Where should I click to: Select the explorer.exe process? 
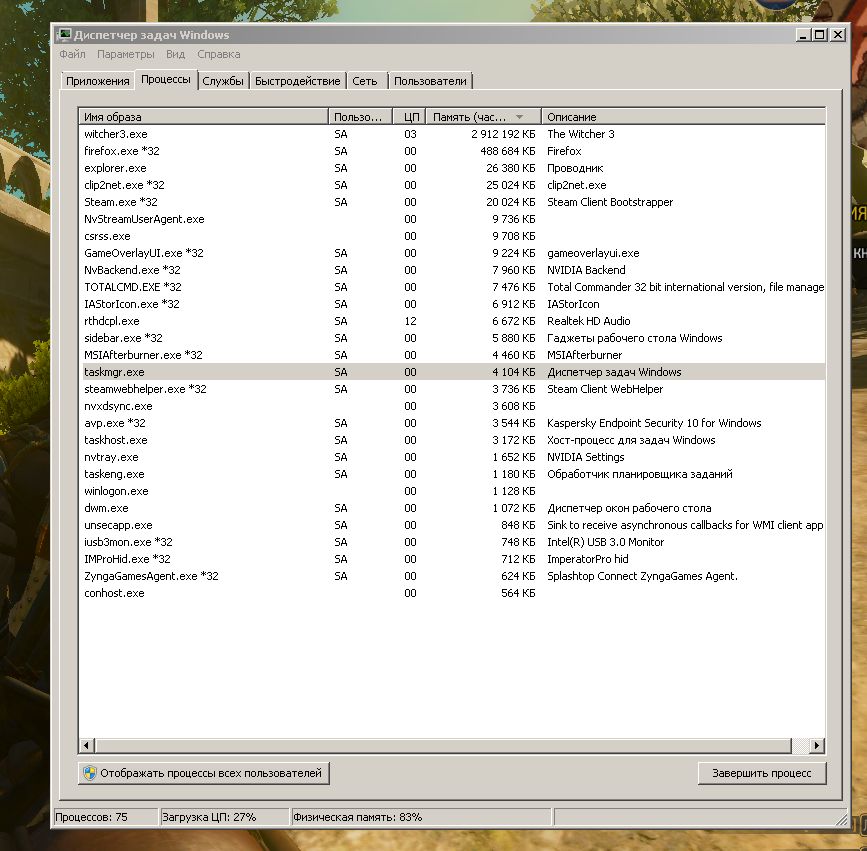452,168
